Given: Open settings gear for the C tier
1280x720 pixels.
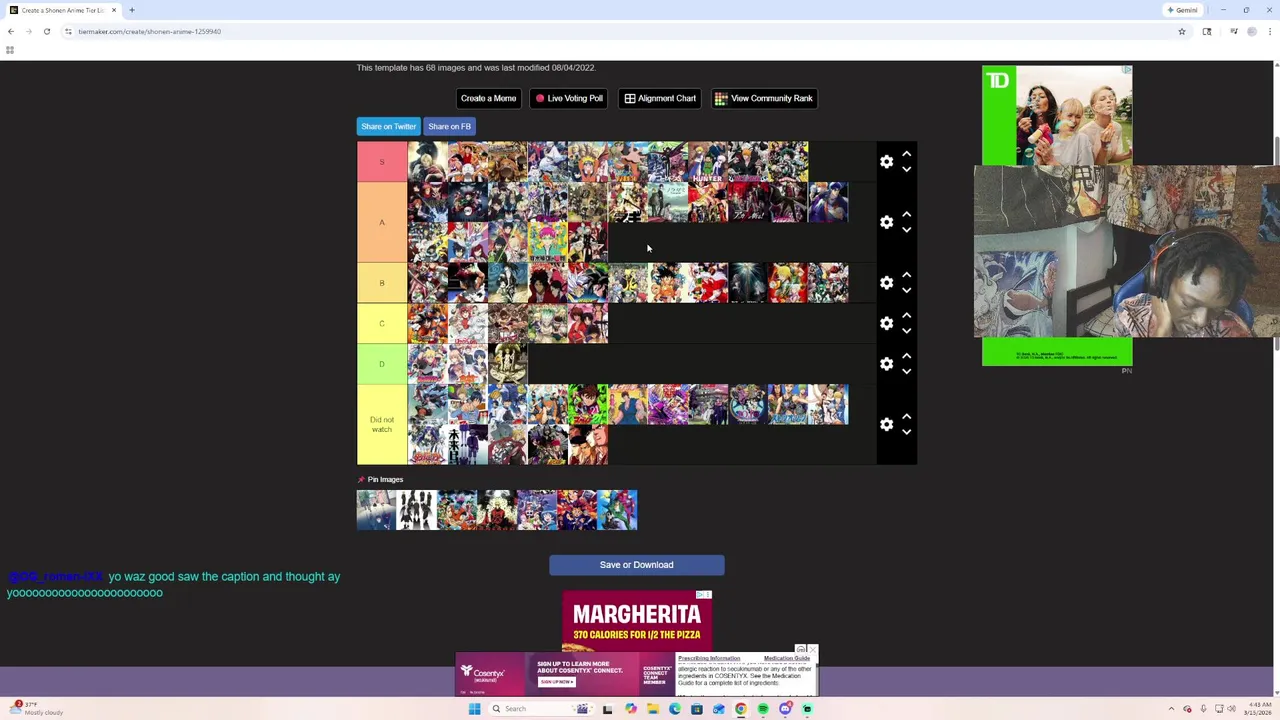Looking at the screenshot, I should pos(886,323).
